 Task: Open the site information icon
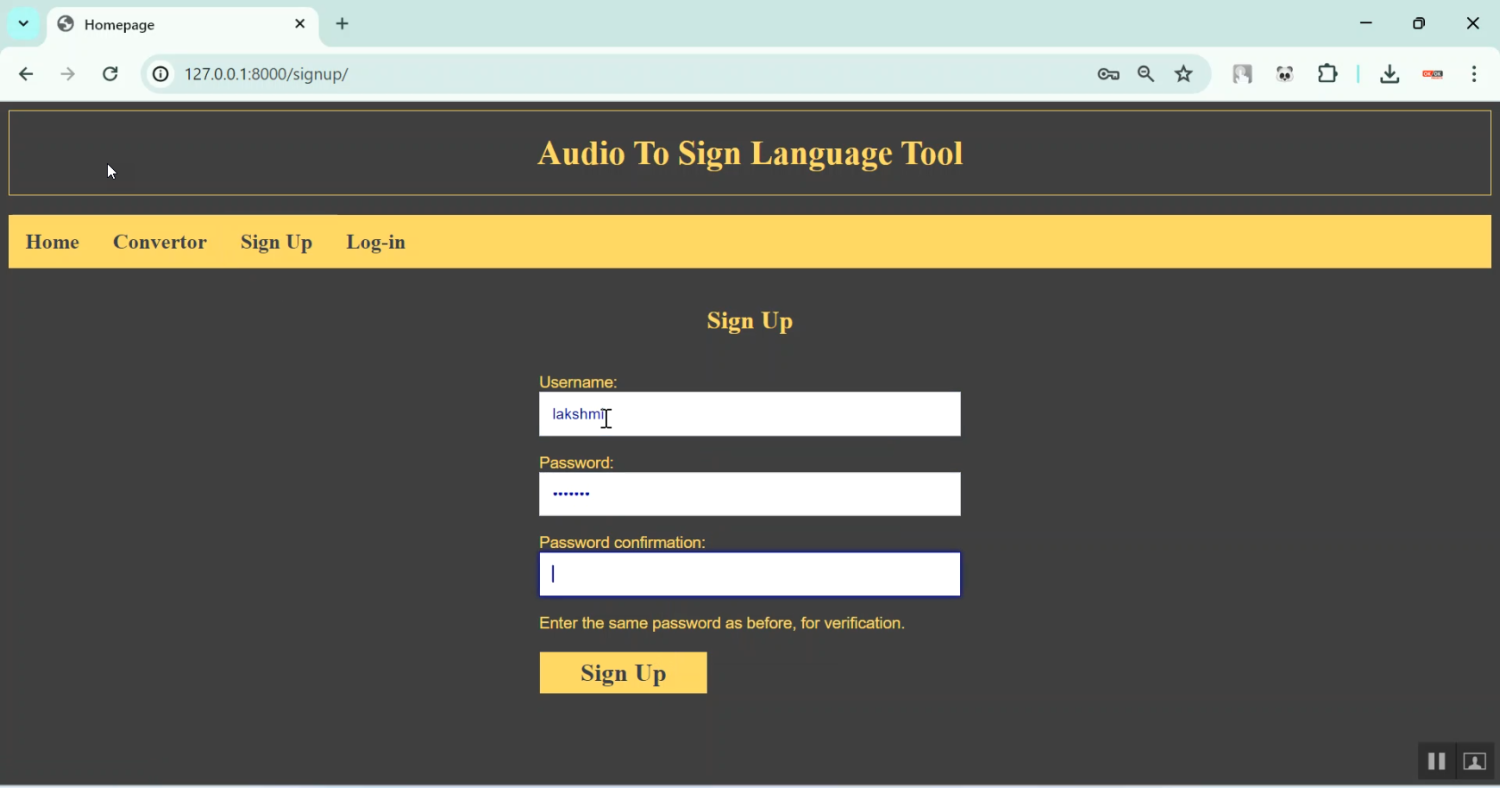point(160,74)
